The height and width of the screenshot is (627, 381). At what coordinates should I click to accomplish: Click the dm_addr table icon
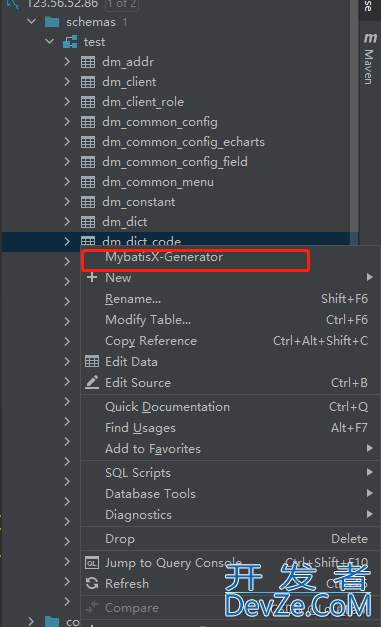(x=88, y=62)
